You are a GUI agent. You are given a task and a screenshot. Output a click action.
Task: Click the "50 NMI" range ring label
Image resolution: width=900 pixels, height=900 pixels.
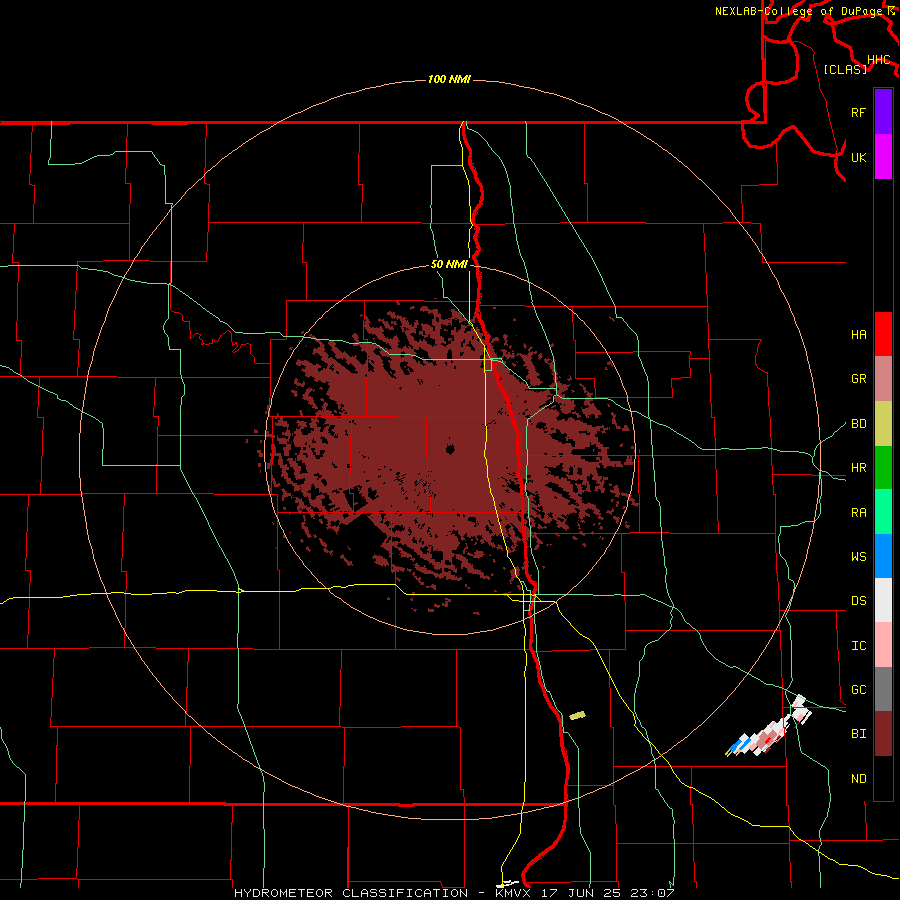449,265
